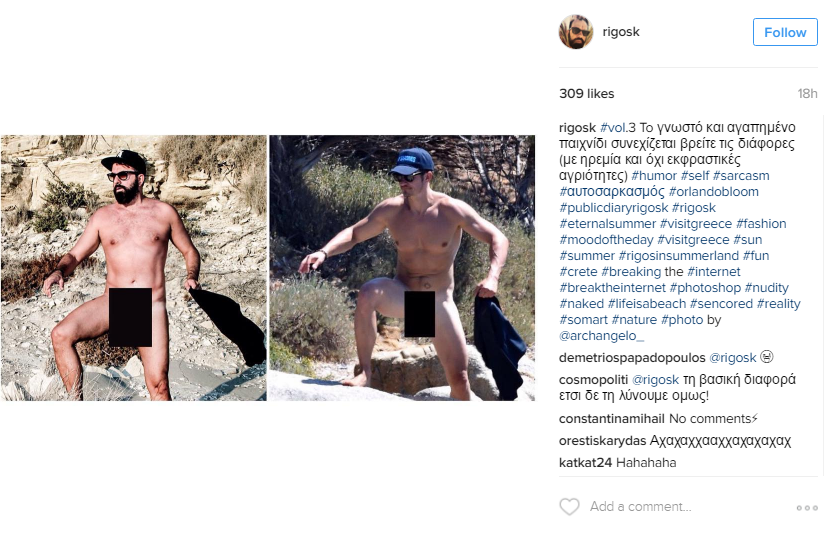Open the #breaktheinternet hashtag
This screenshot has width=824, height=535.
[613, 287]
